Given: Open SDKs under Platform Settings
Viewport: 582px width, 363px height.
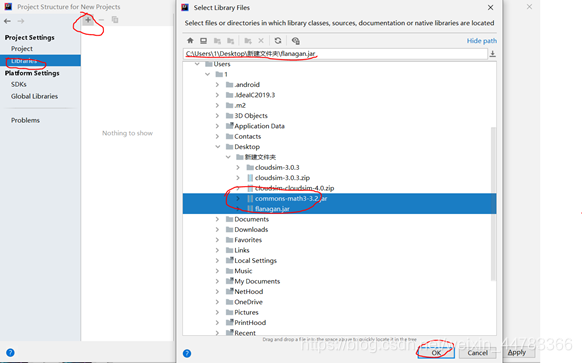Looking at the screenshot, I should [19, 84].
